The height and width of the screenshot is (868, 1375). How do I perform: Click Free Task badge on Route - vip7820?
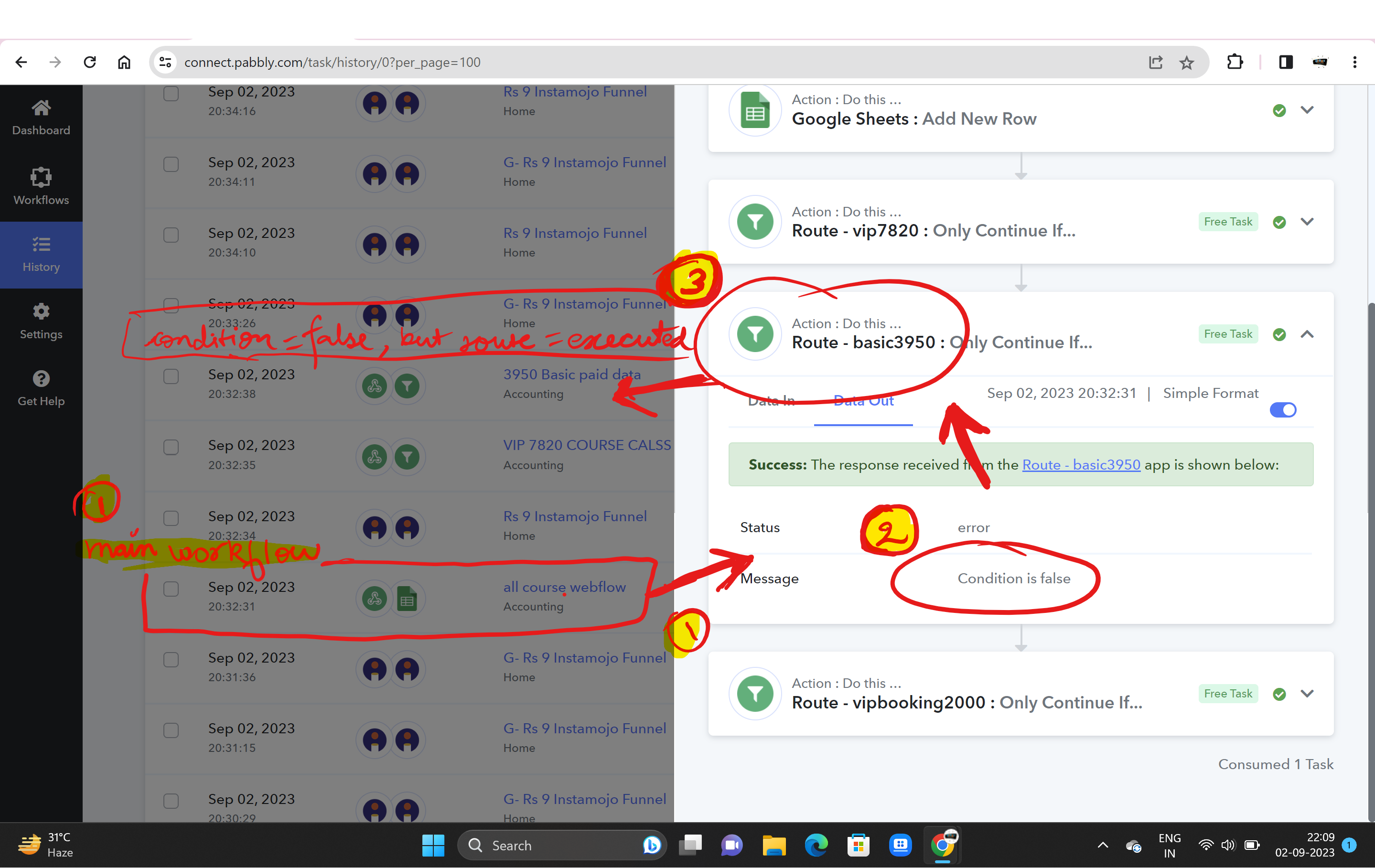pos(1228,222)
